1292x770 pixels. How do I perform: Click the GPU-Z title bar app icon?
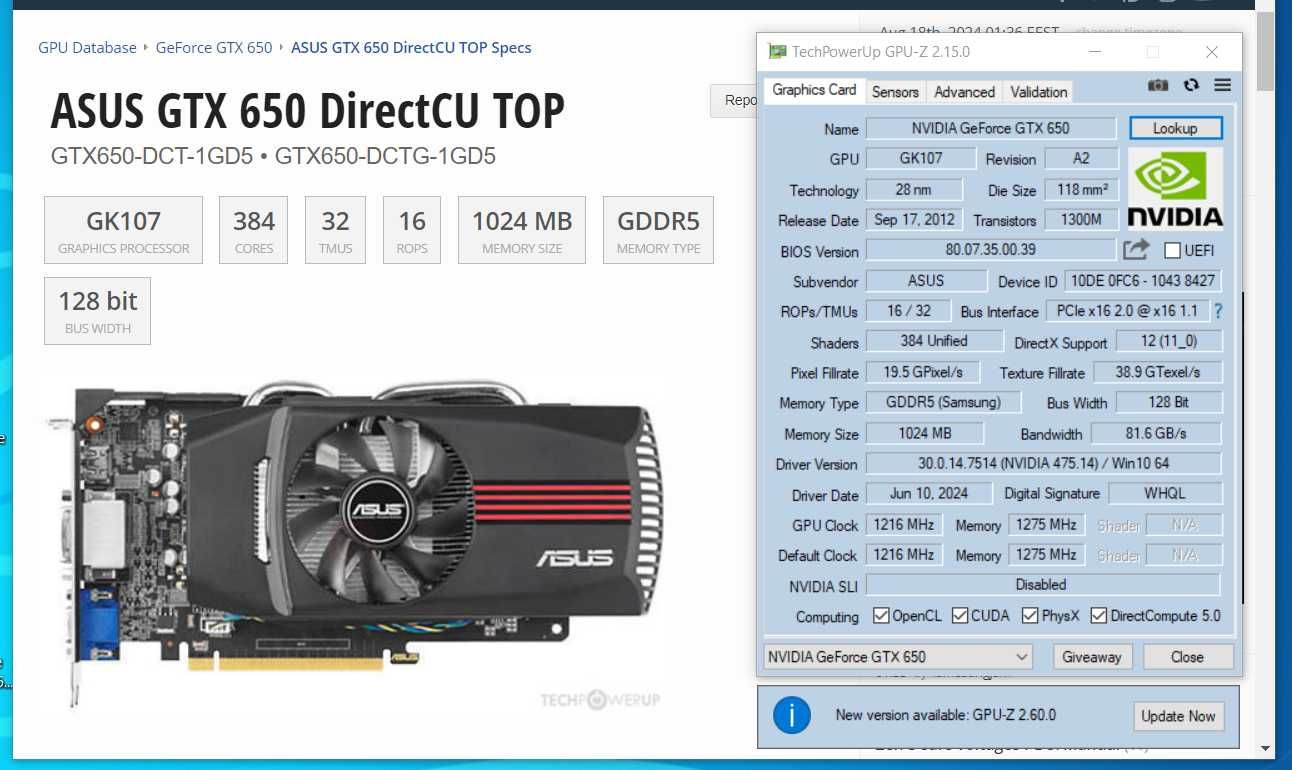(777, 52)
